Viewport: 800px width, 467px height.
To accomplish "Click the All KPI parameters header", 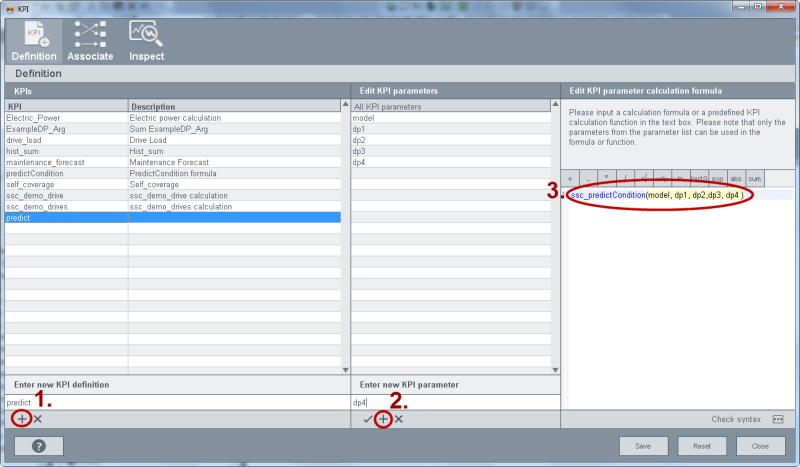I will point(451,106).
